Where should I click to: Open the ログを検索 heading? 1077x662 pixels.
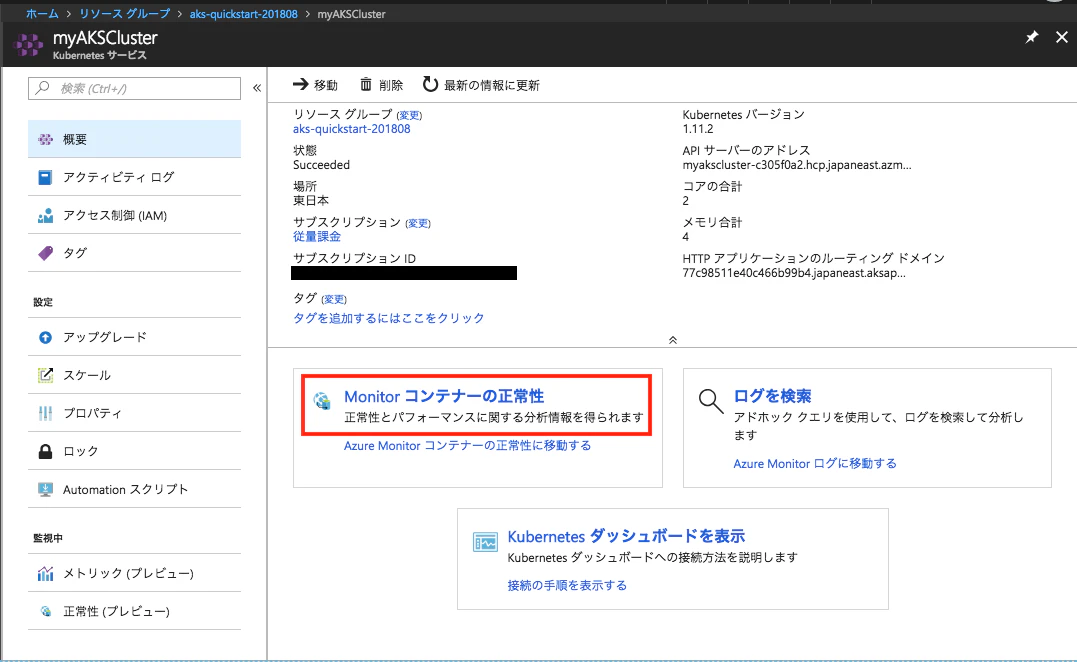point(773,396)
